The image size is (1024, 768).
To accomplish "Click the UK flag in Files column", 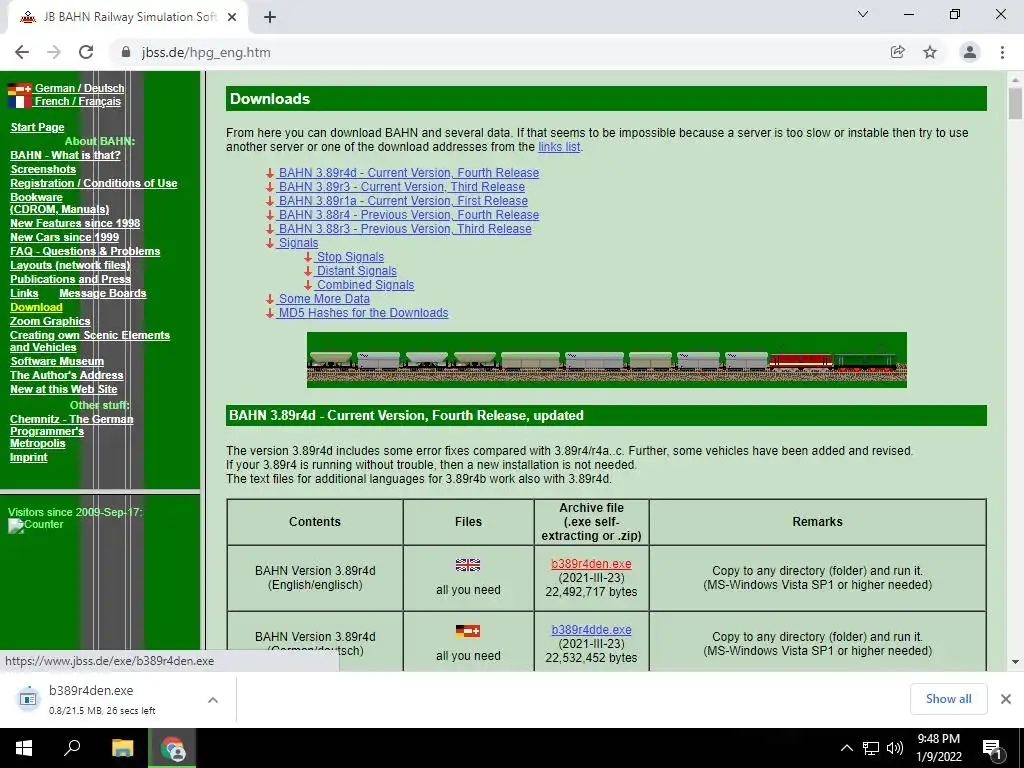I will click(x=468, y=565).
